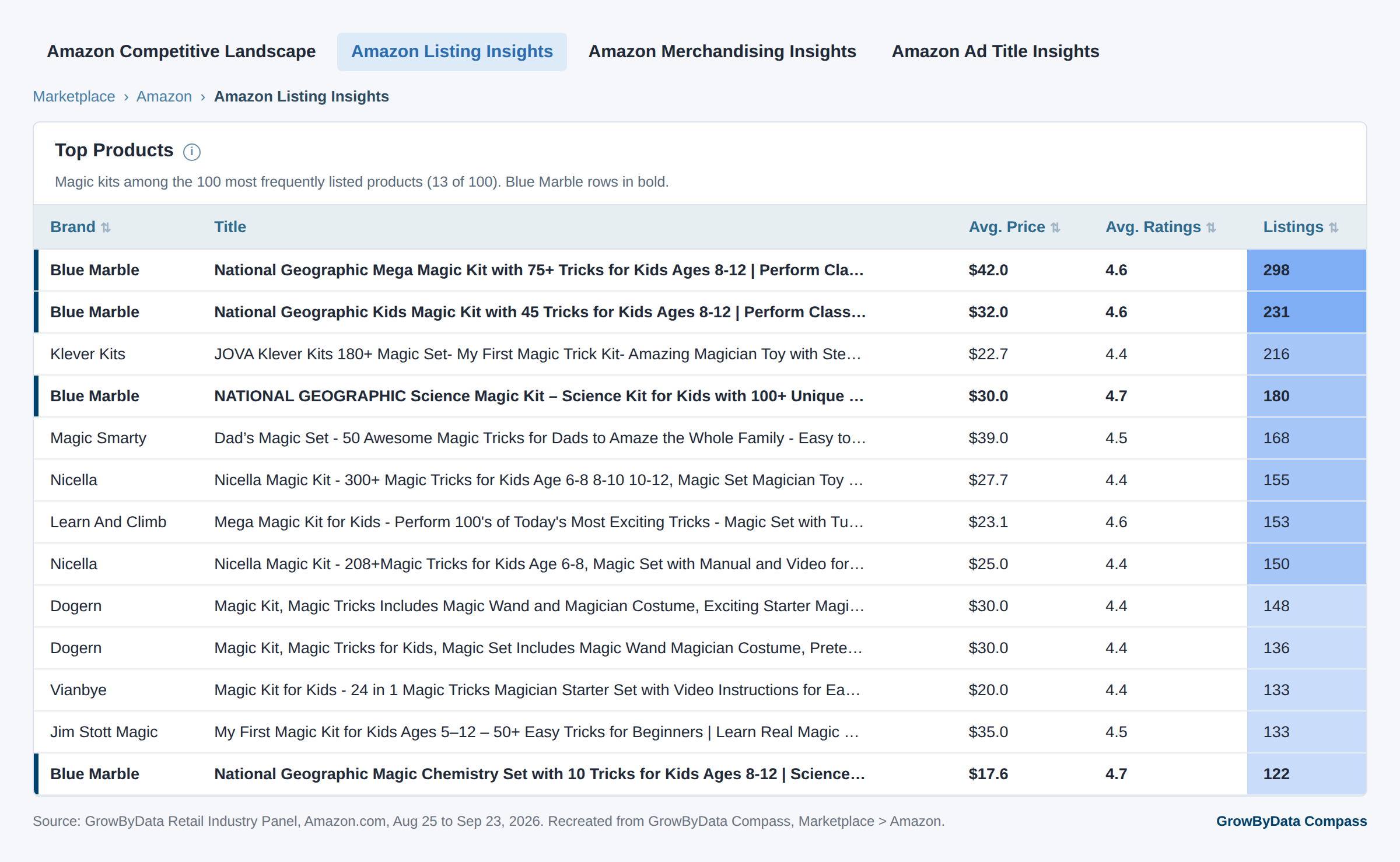Click the 298 listings cell
1400x862 pixels.
coord(1307,270)
